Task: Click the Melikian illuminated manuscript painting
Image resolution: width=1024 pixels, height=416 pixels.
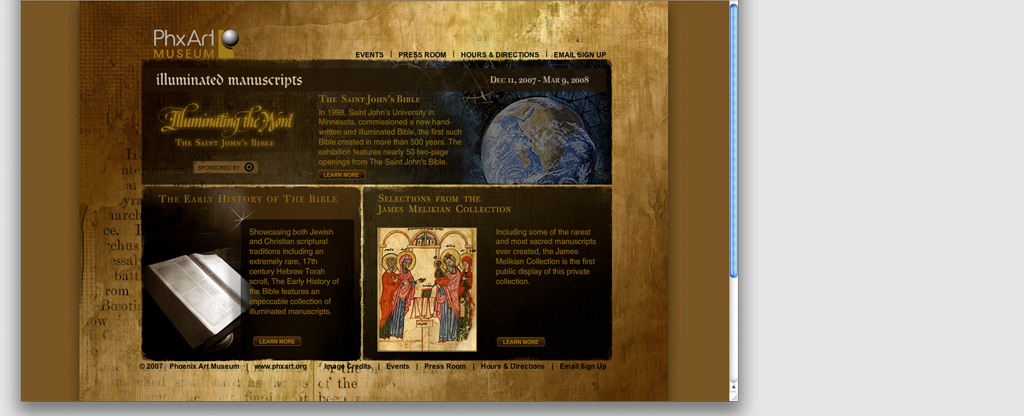Action: pos(427,289)
